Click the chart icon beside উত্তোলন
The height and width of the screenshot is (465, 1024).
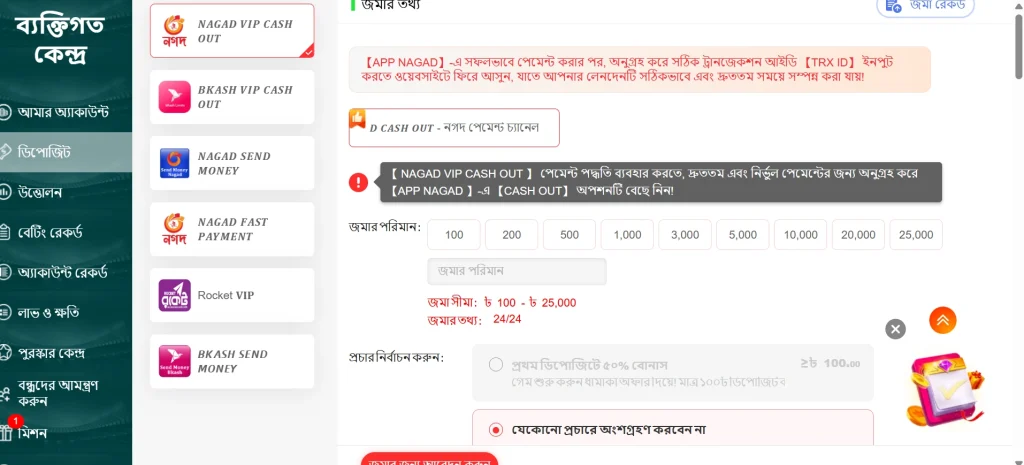point(5,193)
